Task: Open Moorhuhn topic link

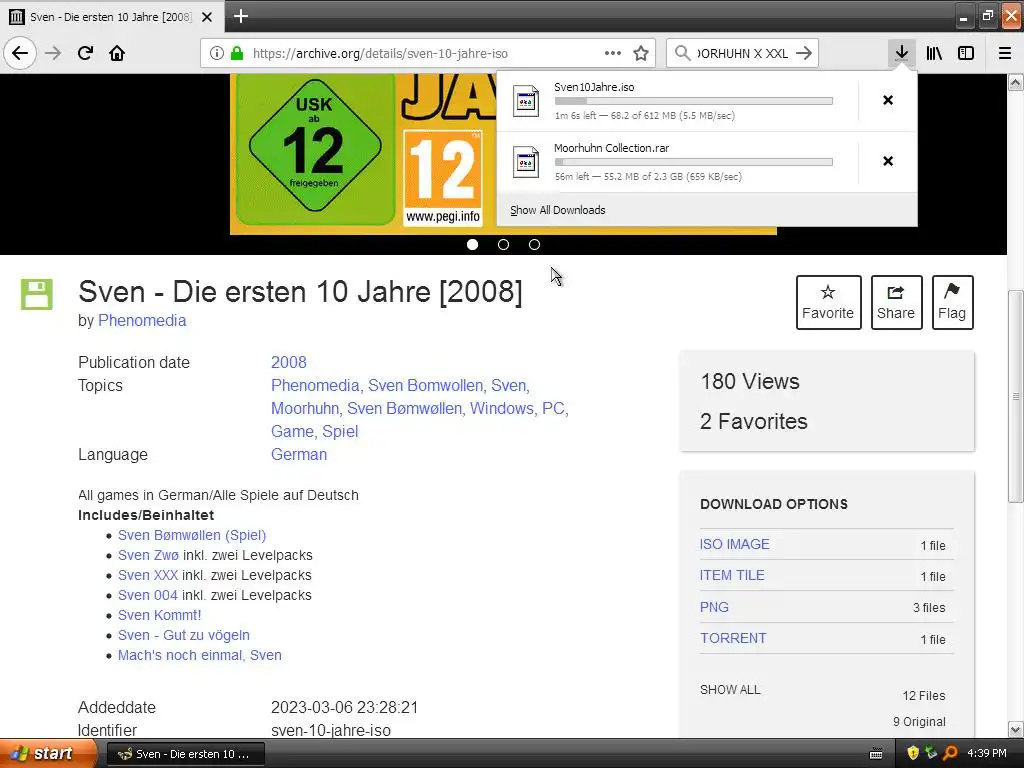Action: (x=305, y=408)
